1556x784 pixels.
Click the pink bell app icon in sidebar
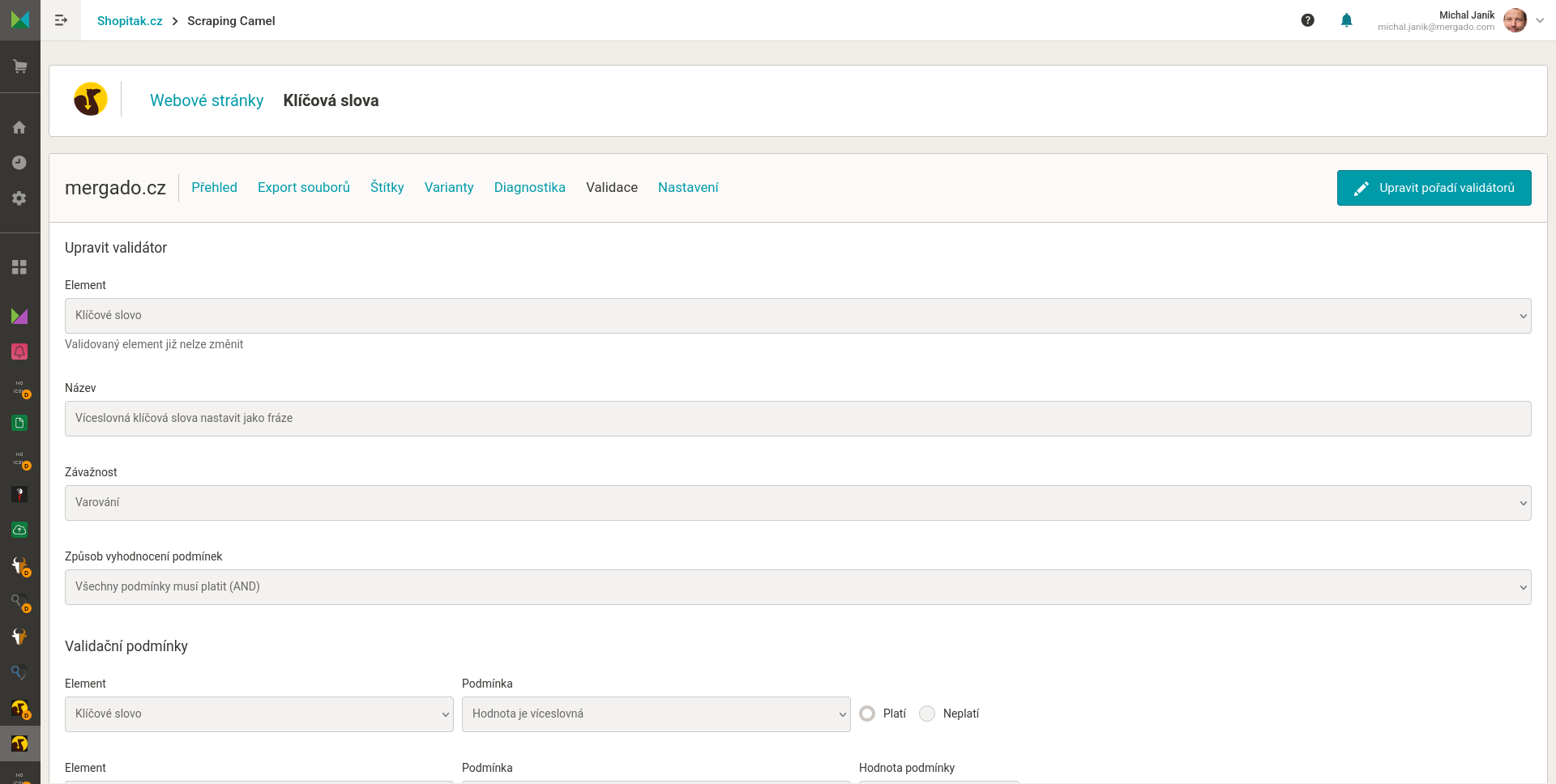tap(19, 352)
